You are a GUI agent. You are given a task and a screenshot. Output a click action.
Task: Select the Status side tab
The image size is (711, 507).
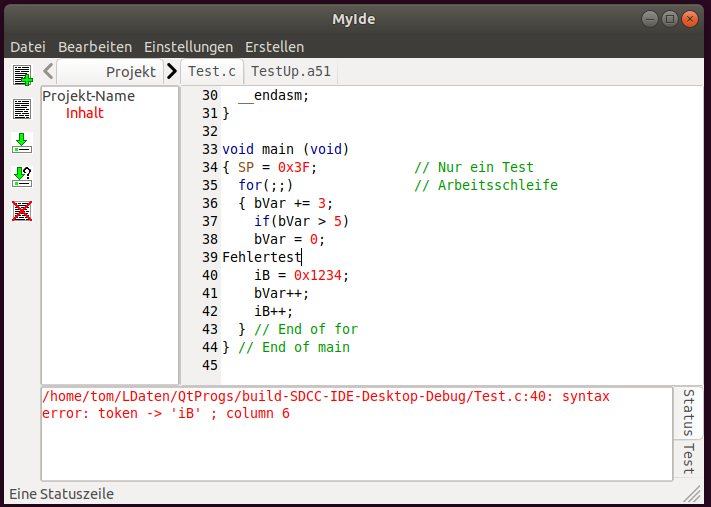688,413
